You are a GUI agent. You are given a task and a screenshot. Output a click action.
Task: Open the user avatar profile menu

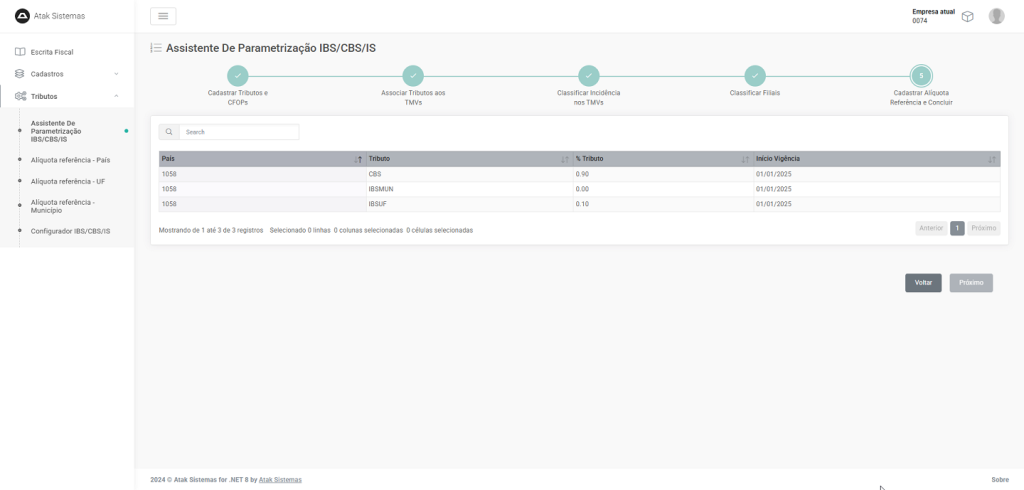[x=996, y=16]
